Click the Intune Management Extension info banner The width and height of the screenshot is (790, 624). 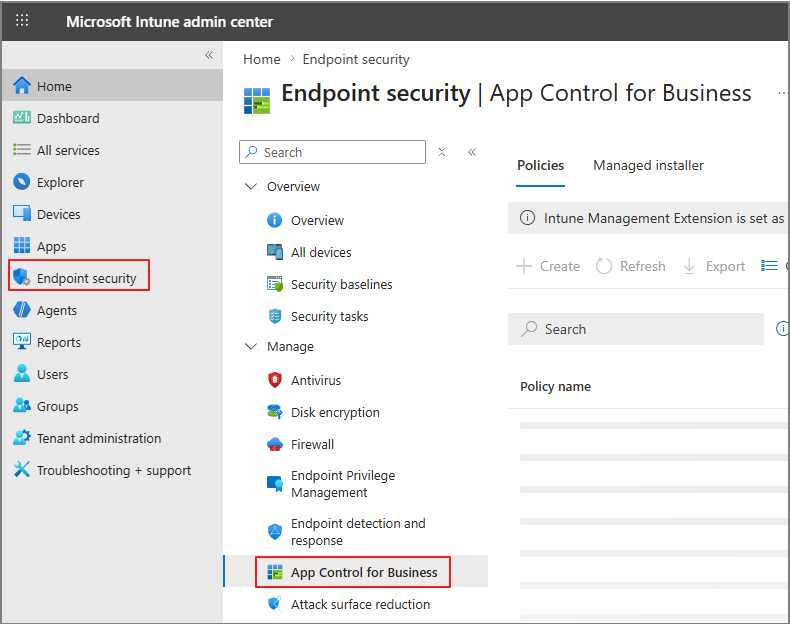tap(648, 218)
